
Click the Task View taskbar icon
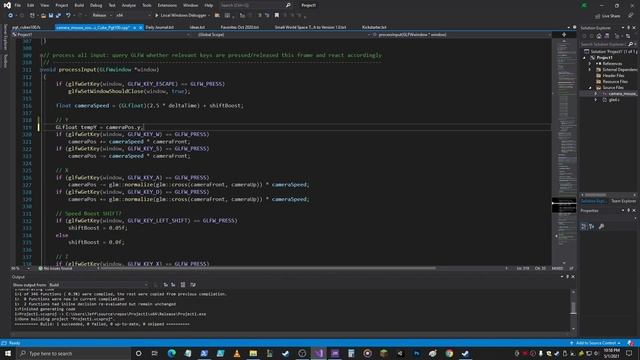pos(155,353)
